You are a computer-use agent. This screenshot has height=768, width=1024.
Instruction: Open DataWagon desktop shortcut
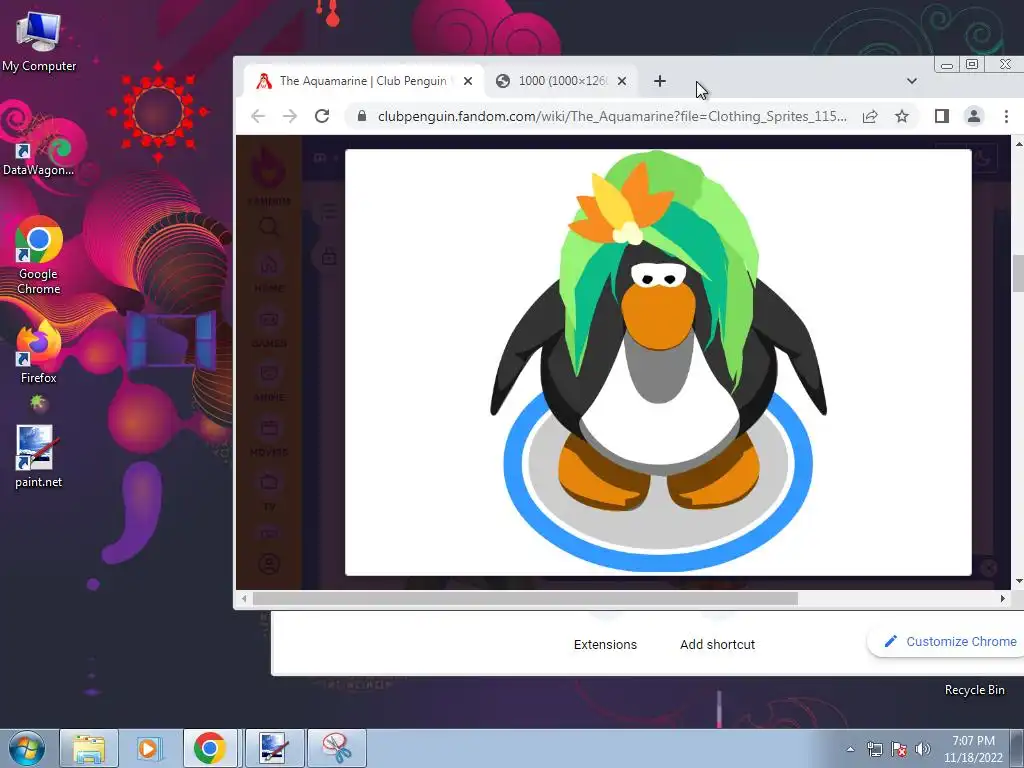[39, 152]
